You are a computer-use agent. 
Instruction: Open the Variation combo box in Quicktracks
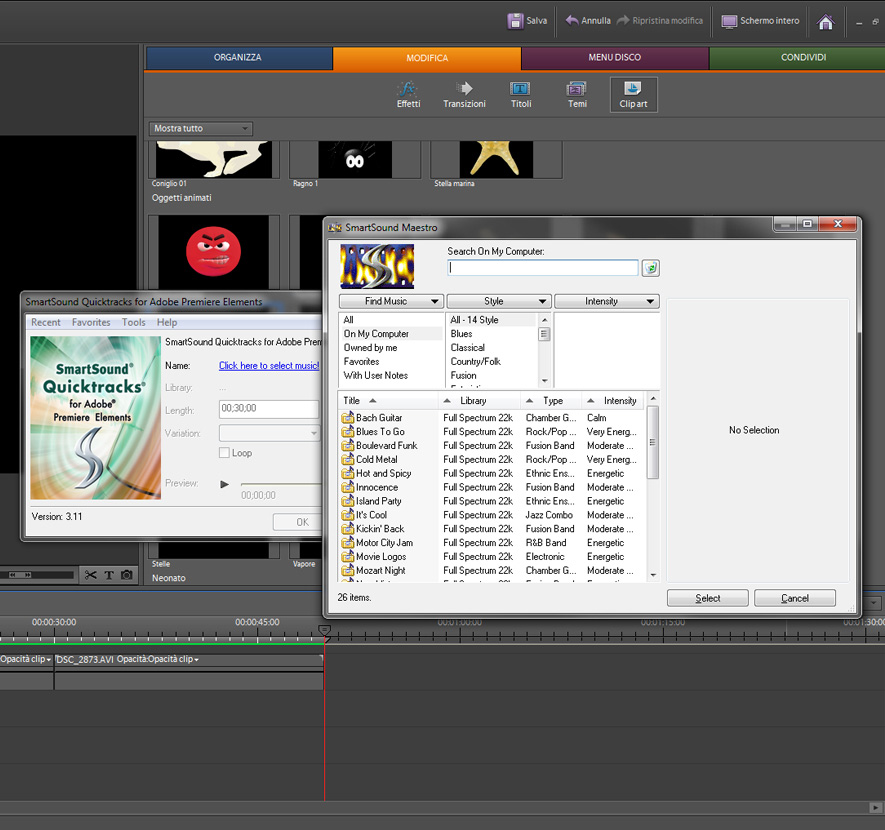(x=269, y=433)
